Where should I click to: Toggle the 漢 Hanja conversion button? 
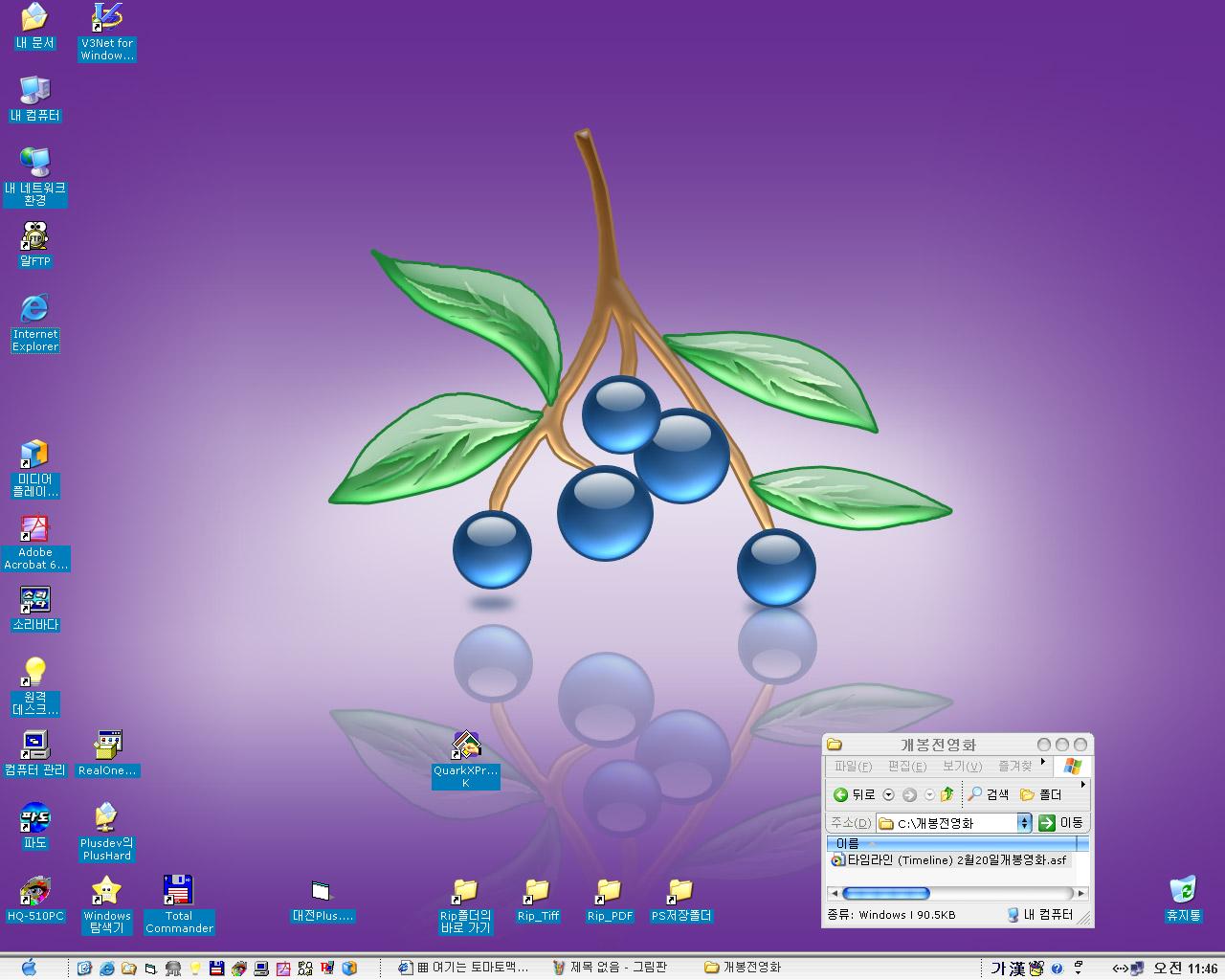tap(1017, 968)
